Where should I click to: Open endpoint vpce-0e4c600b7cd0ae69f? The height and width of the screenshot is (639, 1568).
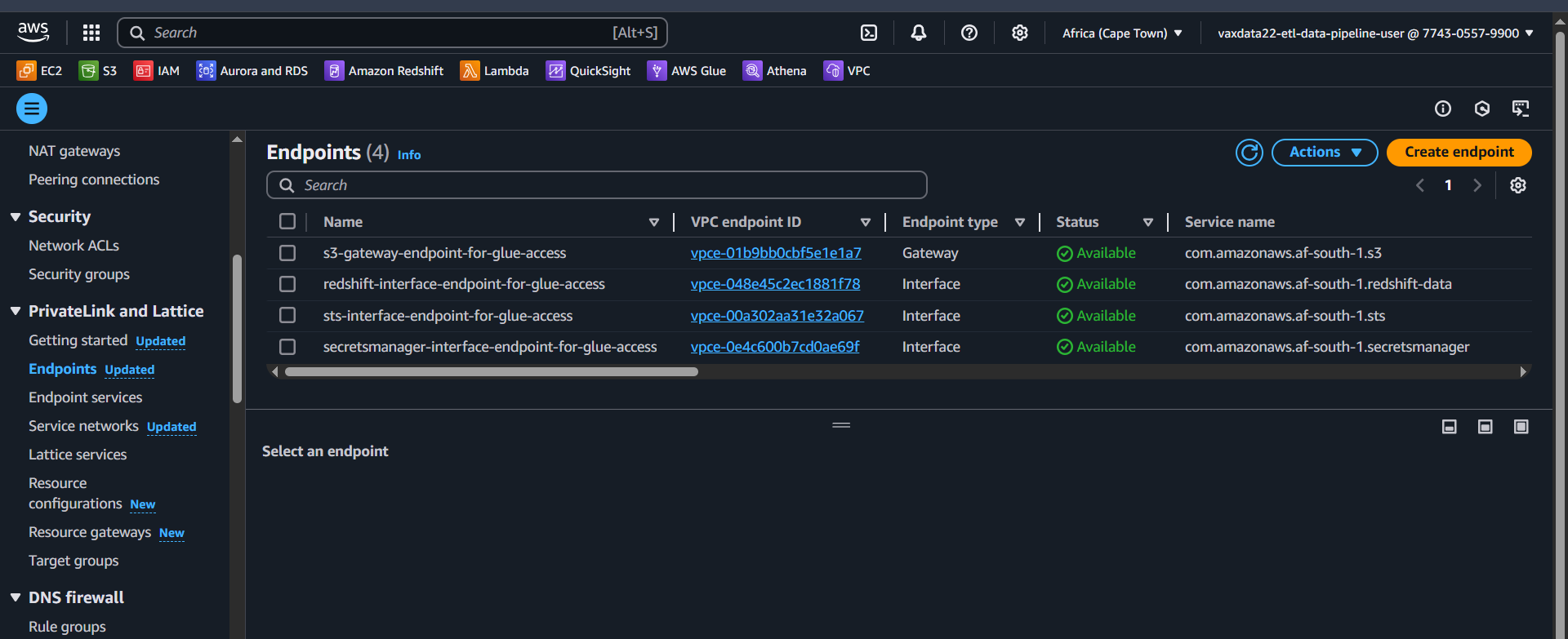click(x=775, y=347)
